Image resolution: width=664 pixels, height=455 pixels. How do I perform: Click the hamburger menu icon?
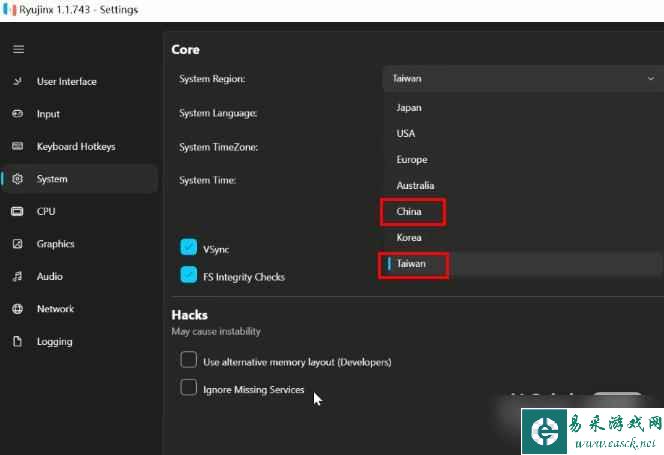point(18,49)
